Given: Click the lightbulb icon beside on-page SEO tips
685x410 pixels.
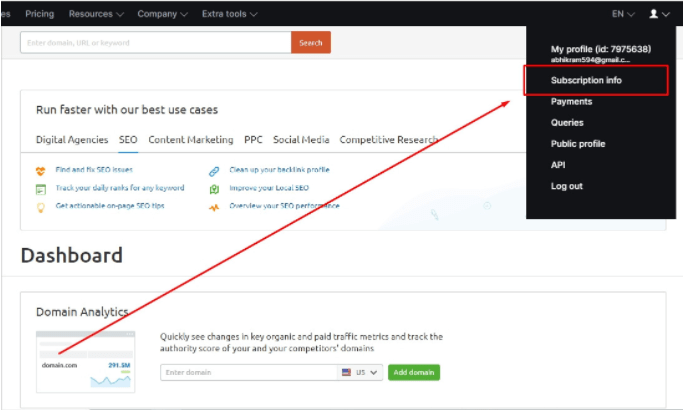Looking at the screenshot, I should tap(41, 207).
